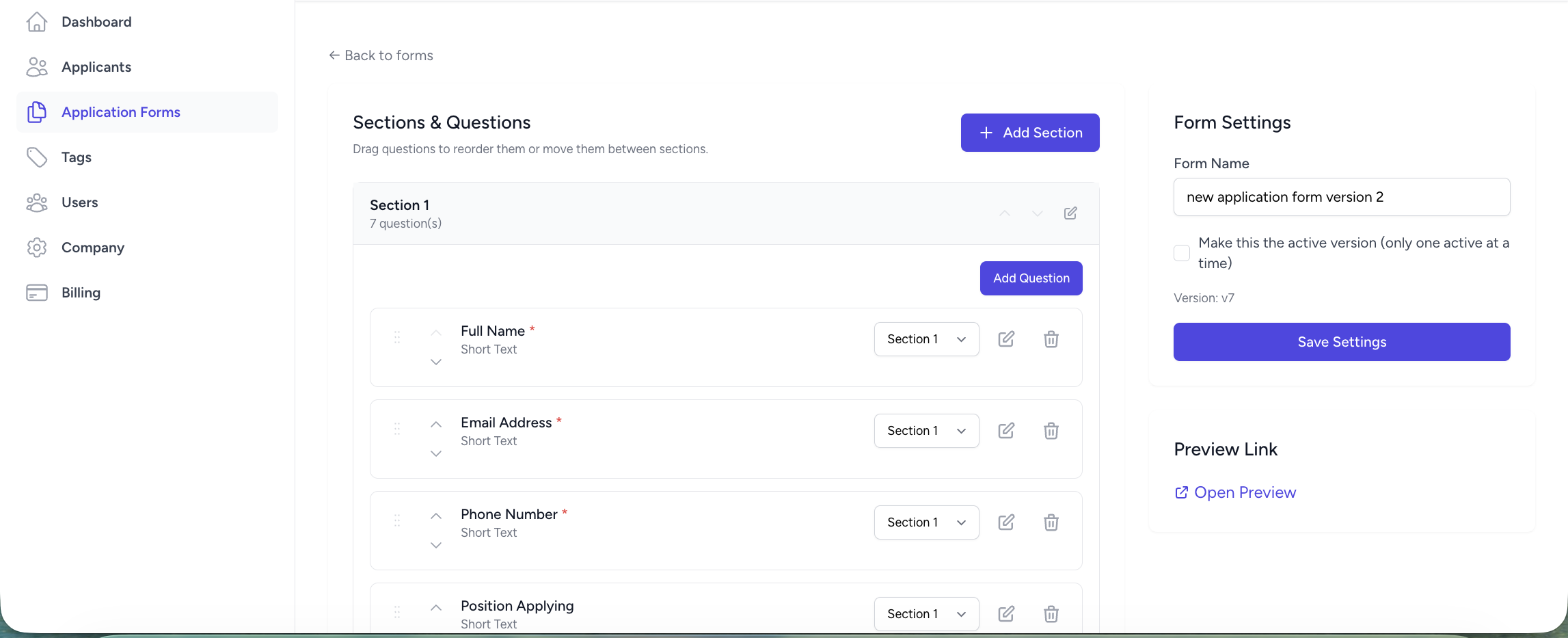
Task: Delete the Email Address question
Action: 1051,431
